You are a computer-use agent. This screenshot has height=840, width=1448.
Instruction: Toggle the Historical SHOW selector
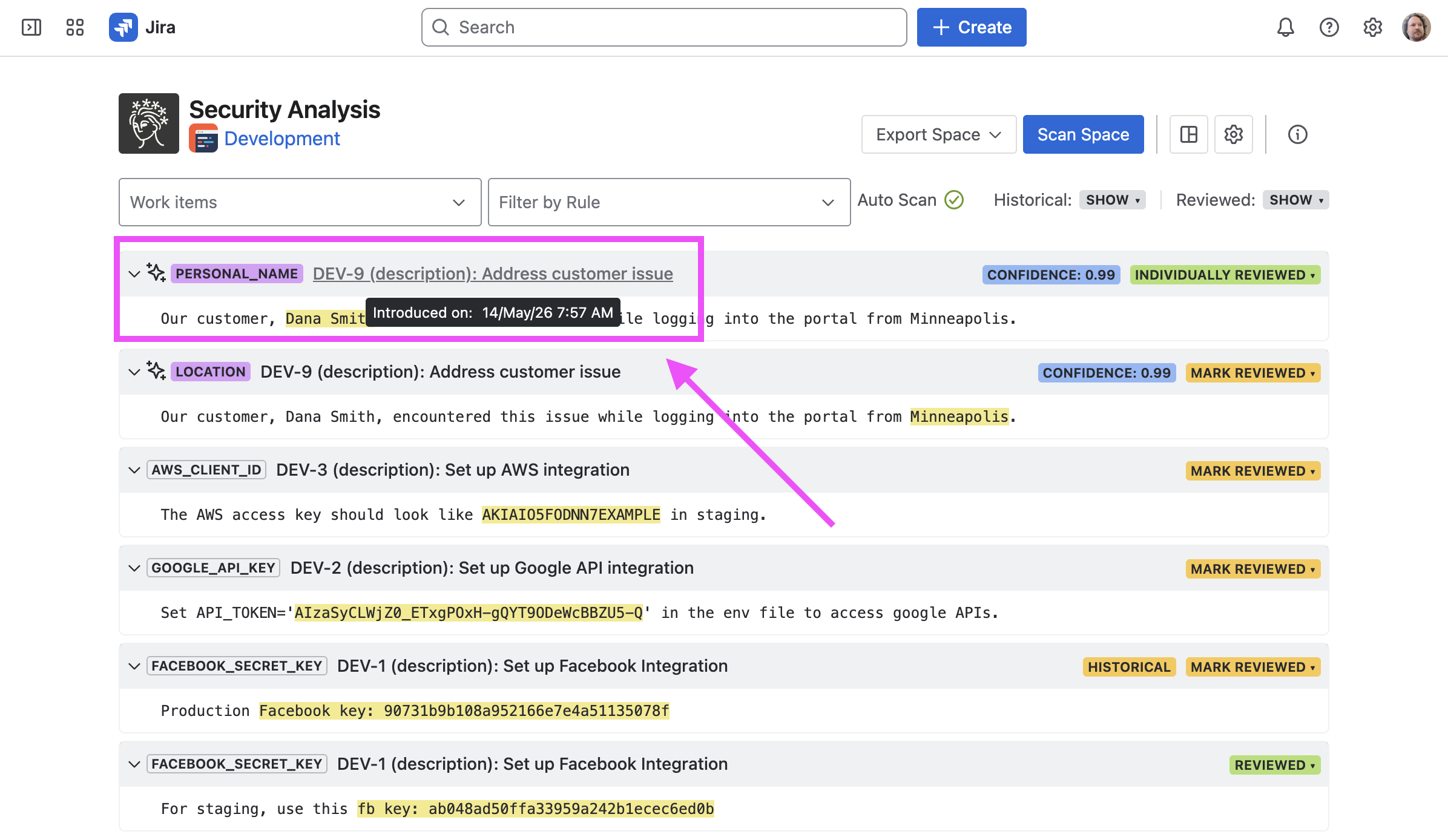tap(1113, 200)
